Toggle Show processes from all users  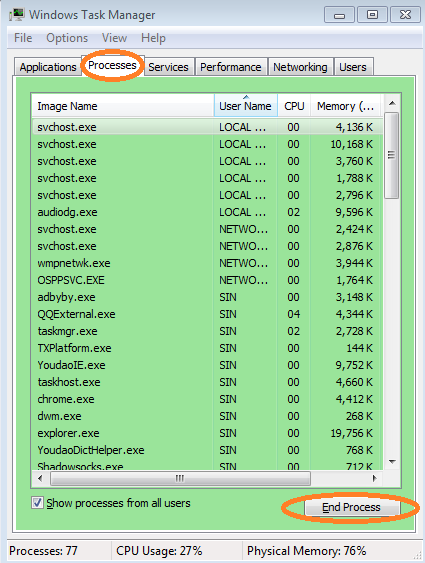(37, 503)
